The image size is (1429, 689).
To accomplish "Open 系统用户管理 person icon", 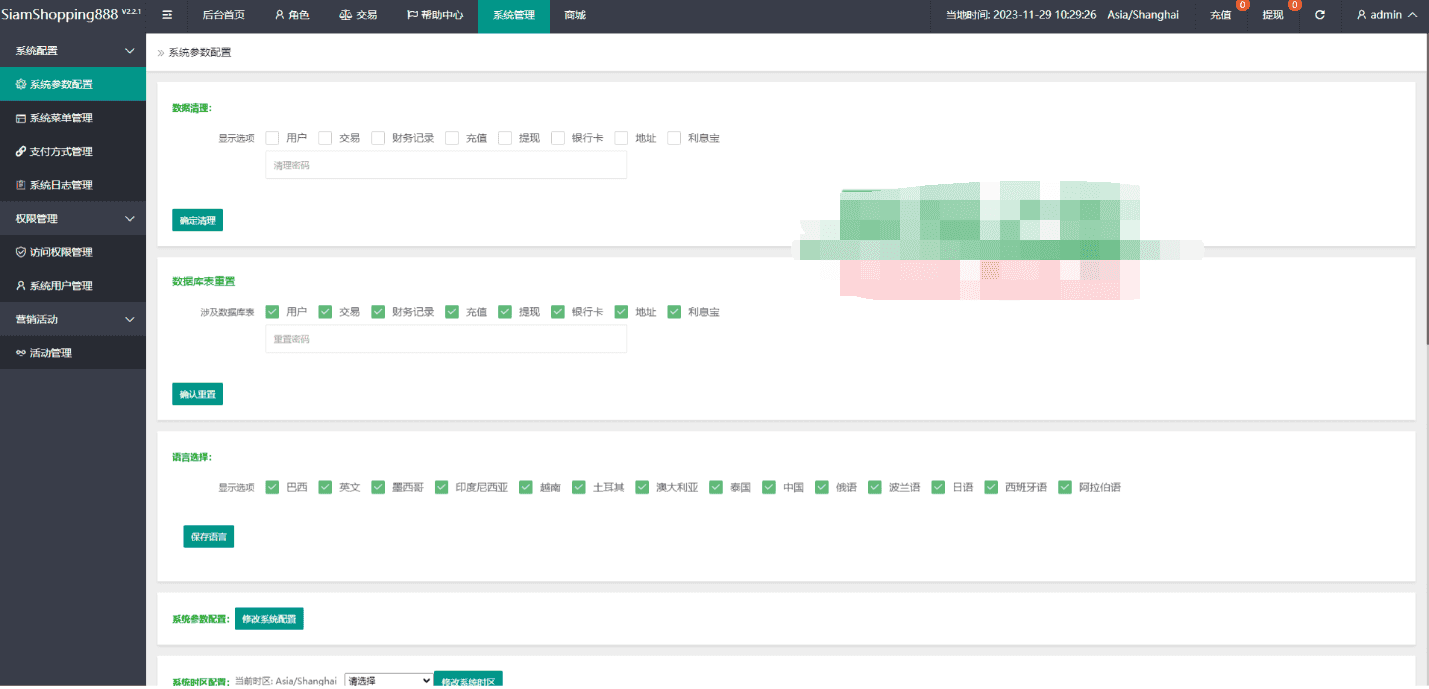I will tap(21, 286).
